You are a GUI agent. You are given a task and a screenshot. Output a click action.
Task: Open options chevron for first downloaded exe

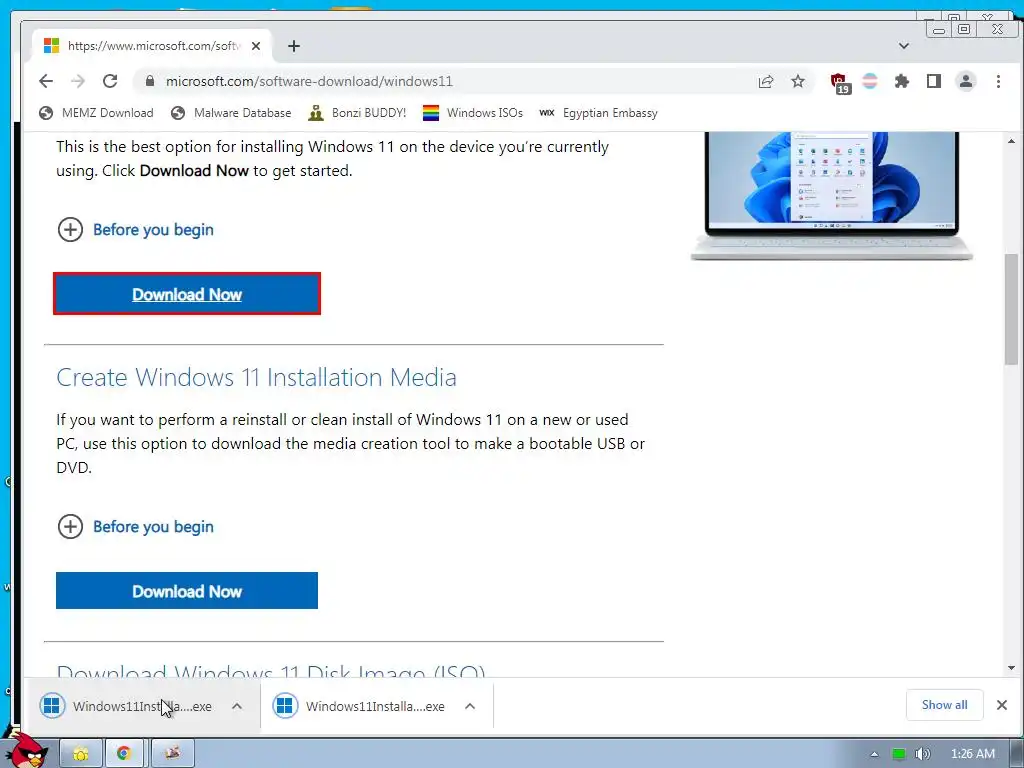[237, 706]
